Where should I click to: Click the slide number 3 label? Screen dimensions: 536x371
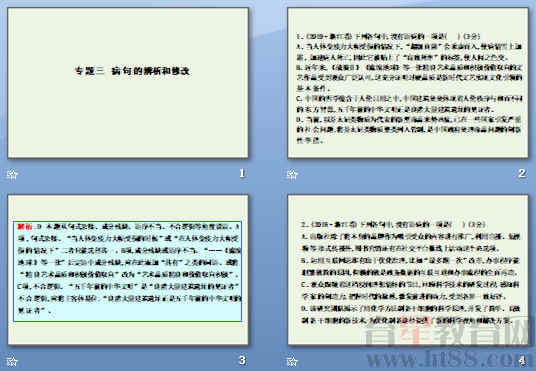pos(242,360)
